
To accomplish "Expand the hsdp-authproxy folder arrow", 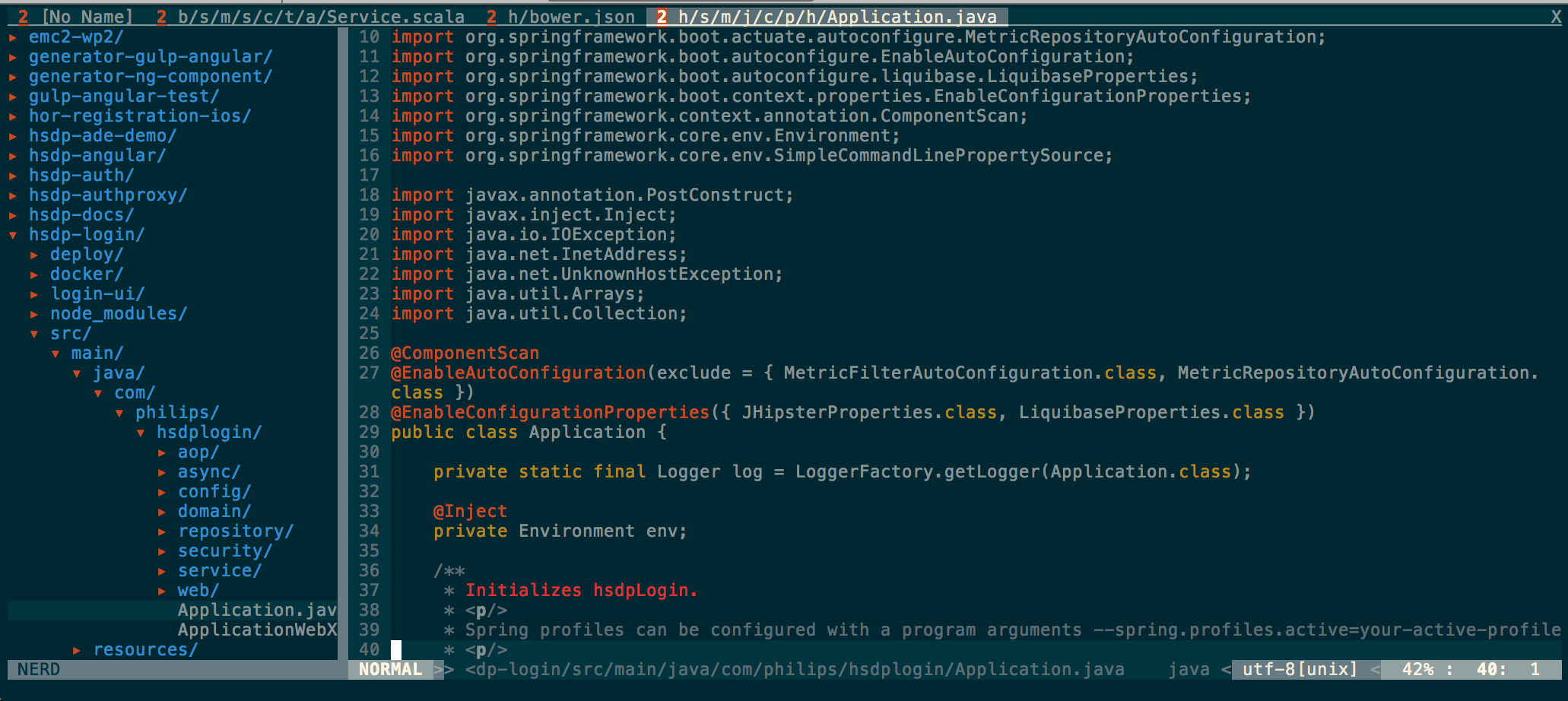I will coord(14,195).
